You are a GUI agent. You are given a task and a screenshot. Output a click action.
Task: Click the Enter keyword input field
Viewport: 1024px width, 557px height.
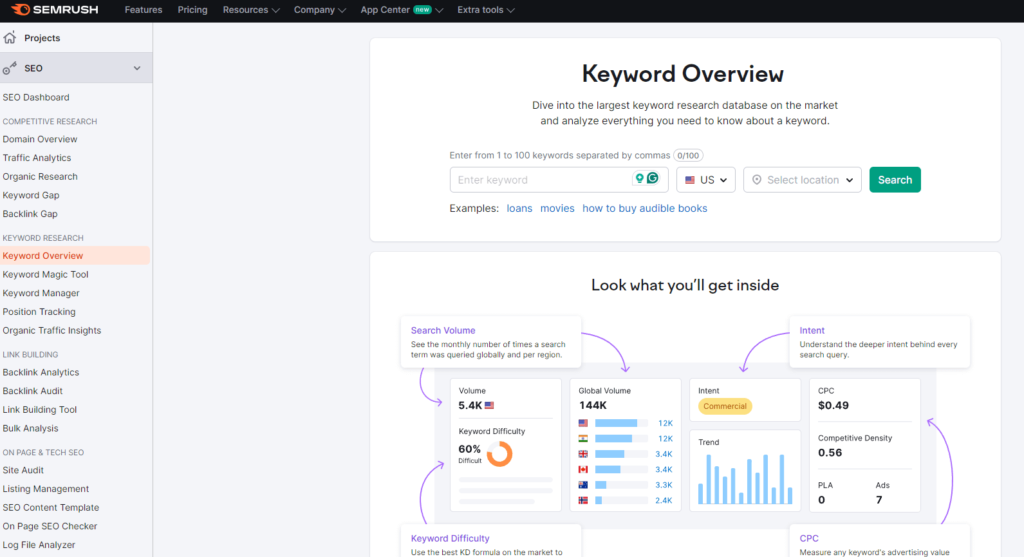point(558,180)
